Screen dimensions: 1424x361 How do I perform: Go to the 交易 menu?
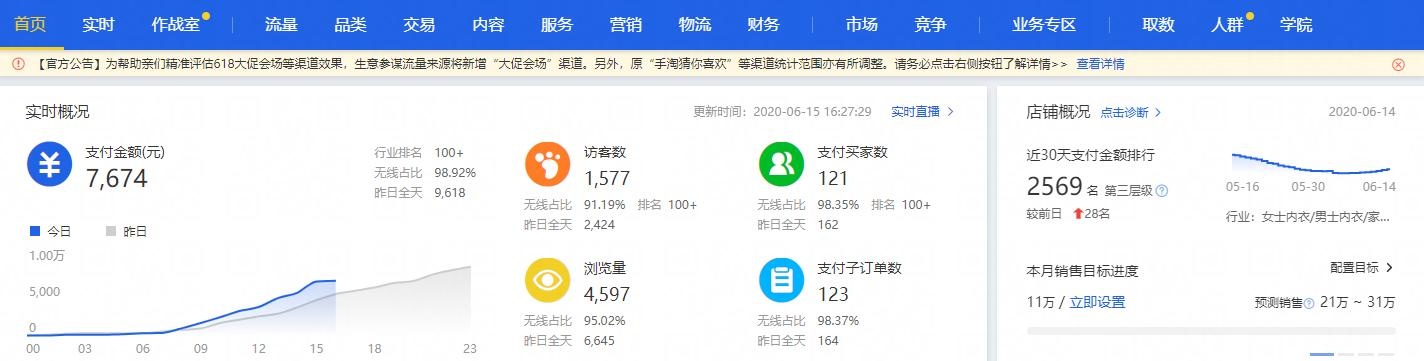[419, 25]
